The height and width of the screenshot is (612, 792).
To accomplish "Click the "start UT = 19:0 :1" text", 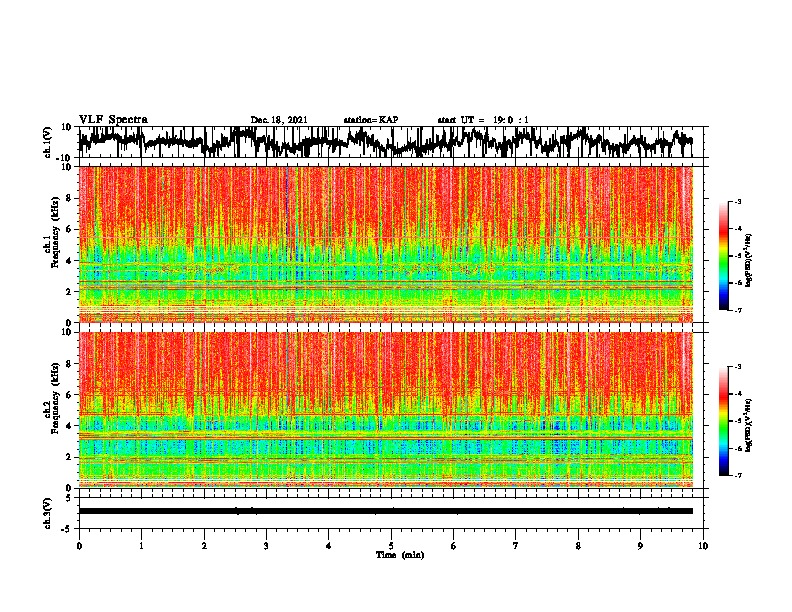I will coord(483,120).
